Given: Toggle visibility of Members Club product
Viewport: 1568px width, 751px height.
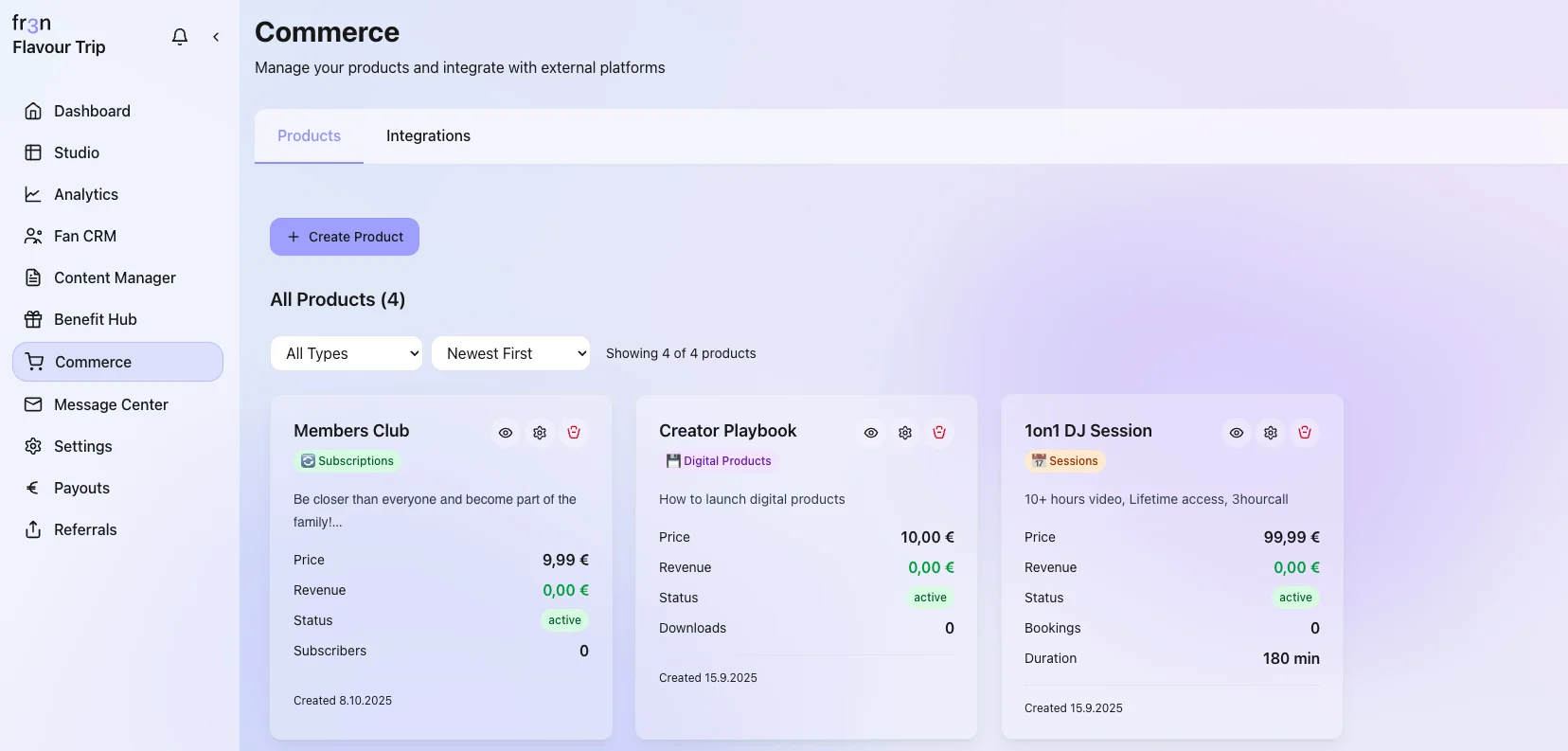Looking at the screenshot, I should 506,433.
